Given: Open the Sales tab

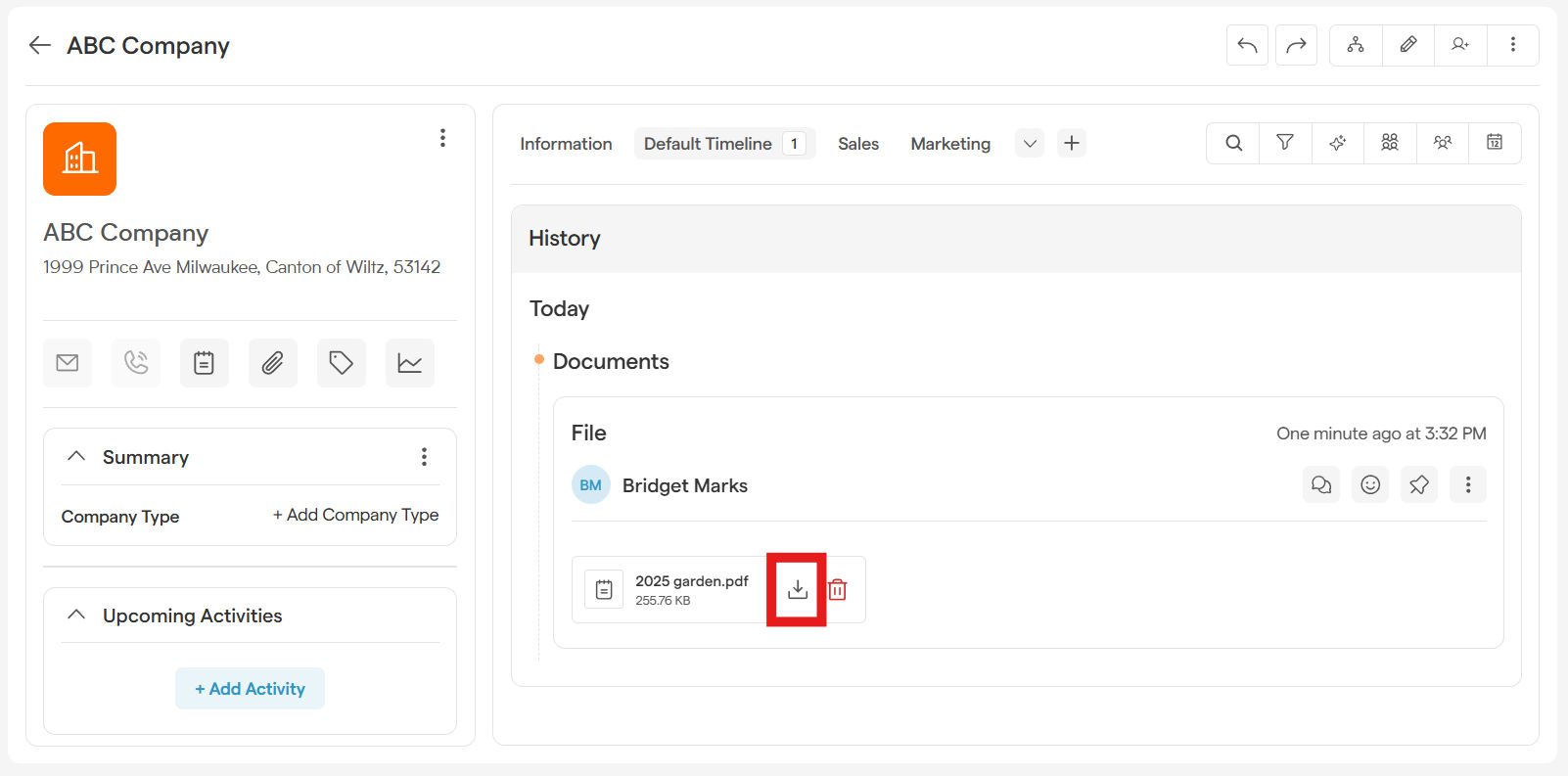Looking at the screenshot, I should tap(858, 144).
